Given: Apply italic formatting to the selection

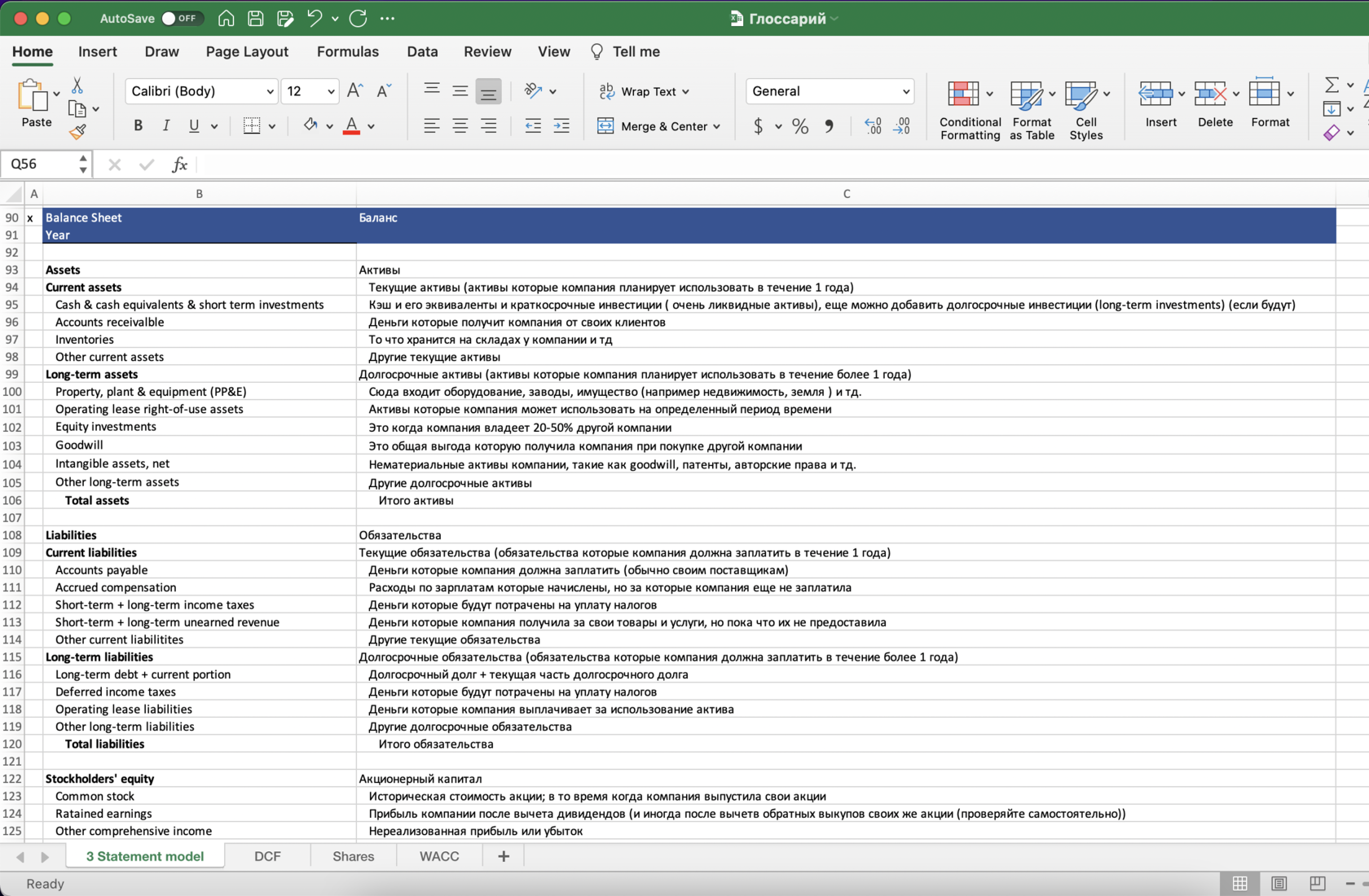Looking at the screenshot, I should point(166,125).
